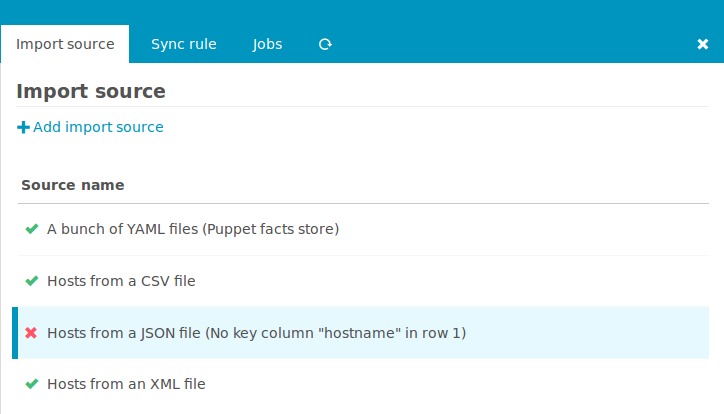Click the refresh icon in the tab bar

[x=325, y=44]
